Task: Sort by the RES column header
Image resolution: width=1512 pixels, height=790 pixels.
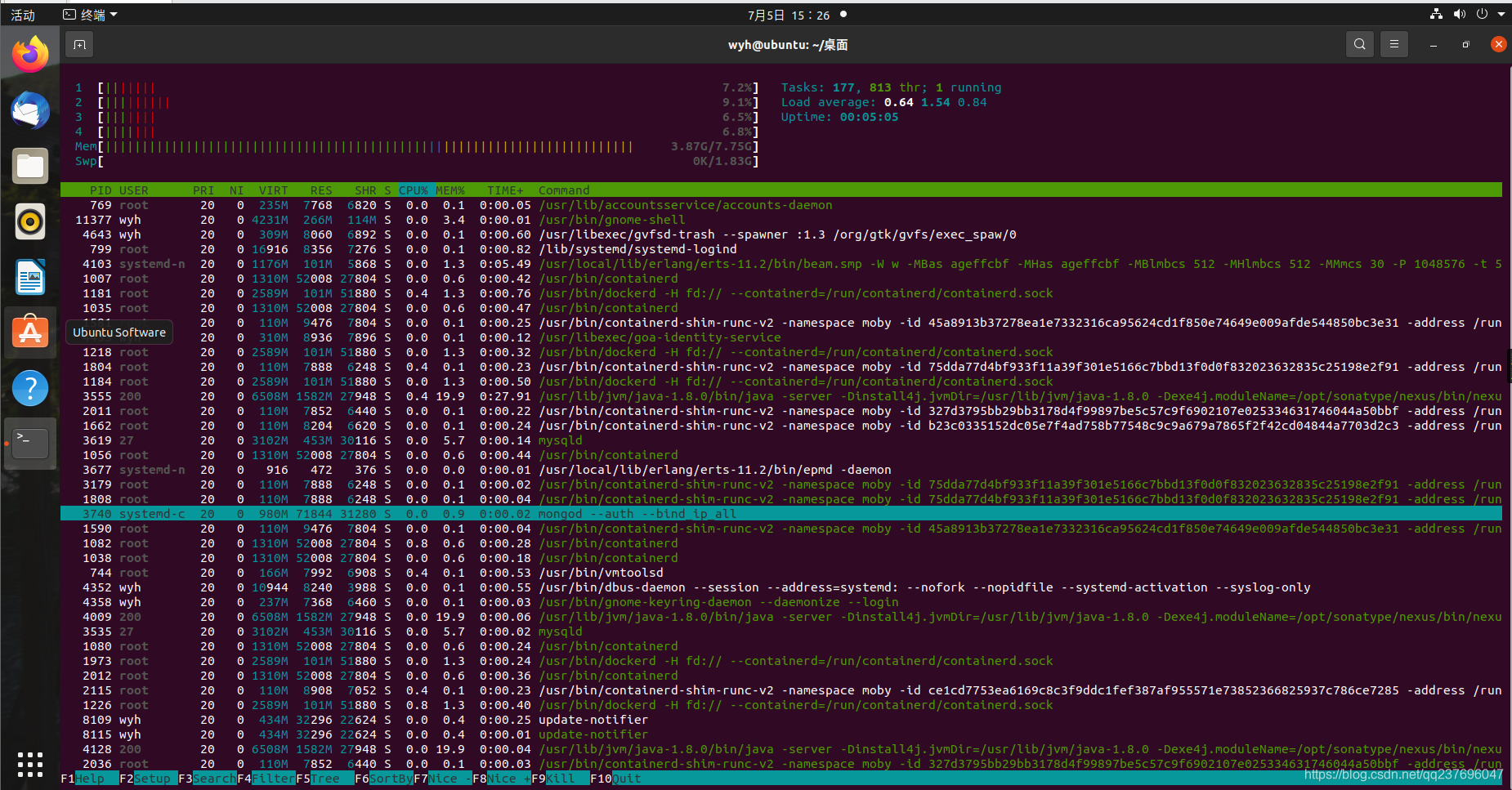Action: [x=321, y=190]
